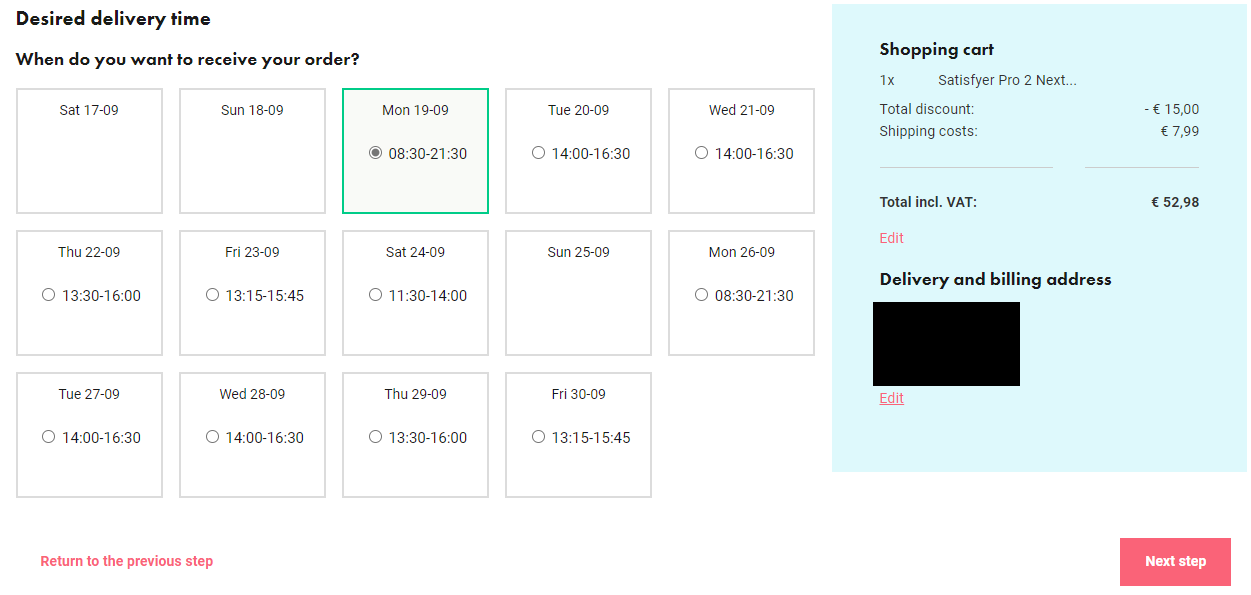Click the Next step button
Image resolution: width=1251 pixels, height=595 pixels.
1175,561
